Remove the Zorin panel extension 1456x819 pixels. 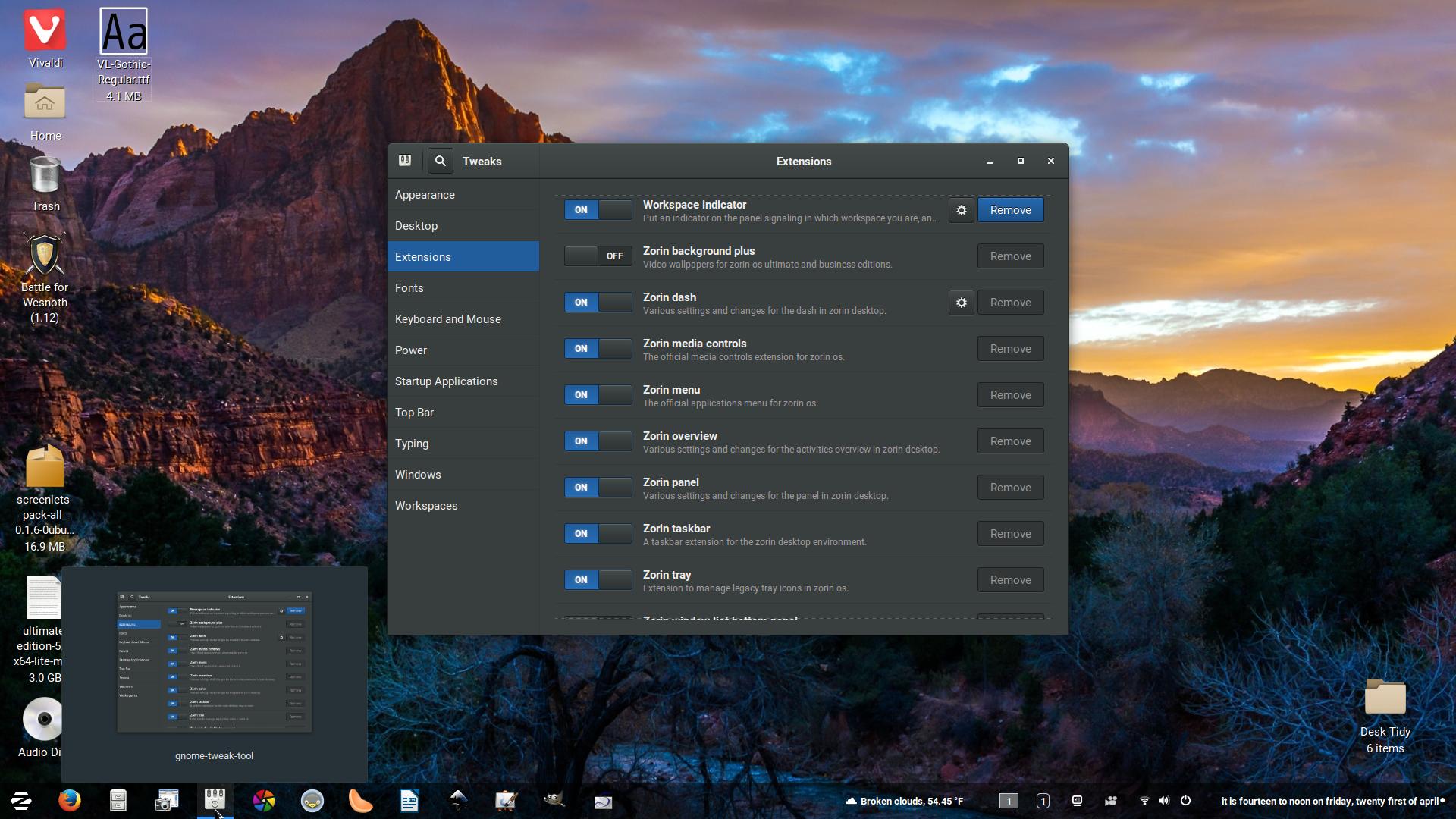pyautogui.click(x=1010, y=487)
